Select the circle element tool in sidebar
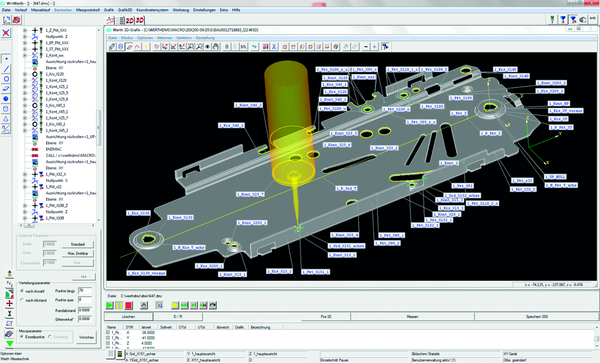The width and height of the screenshot is (600, 363). tap(6, 79)
